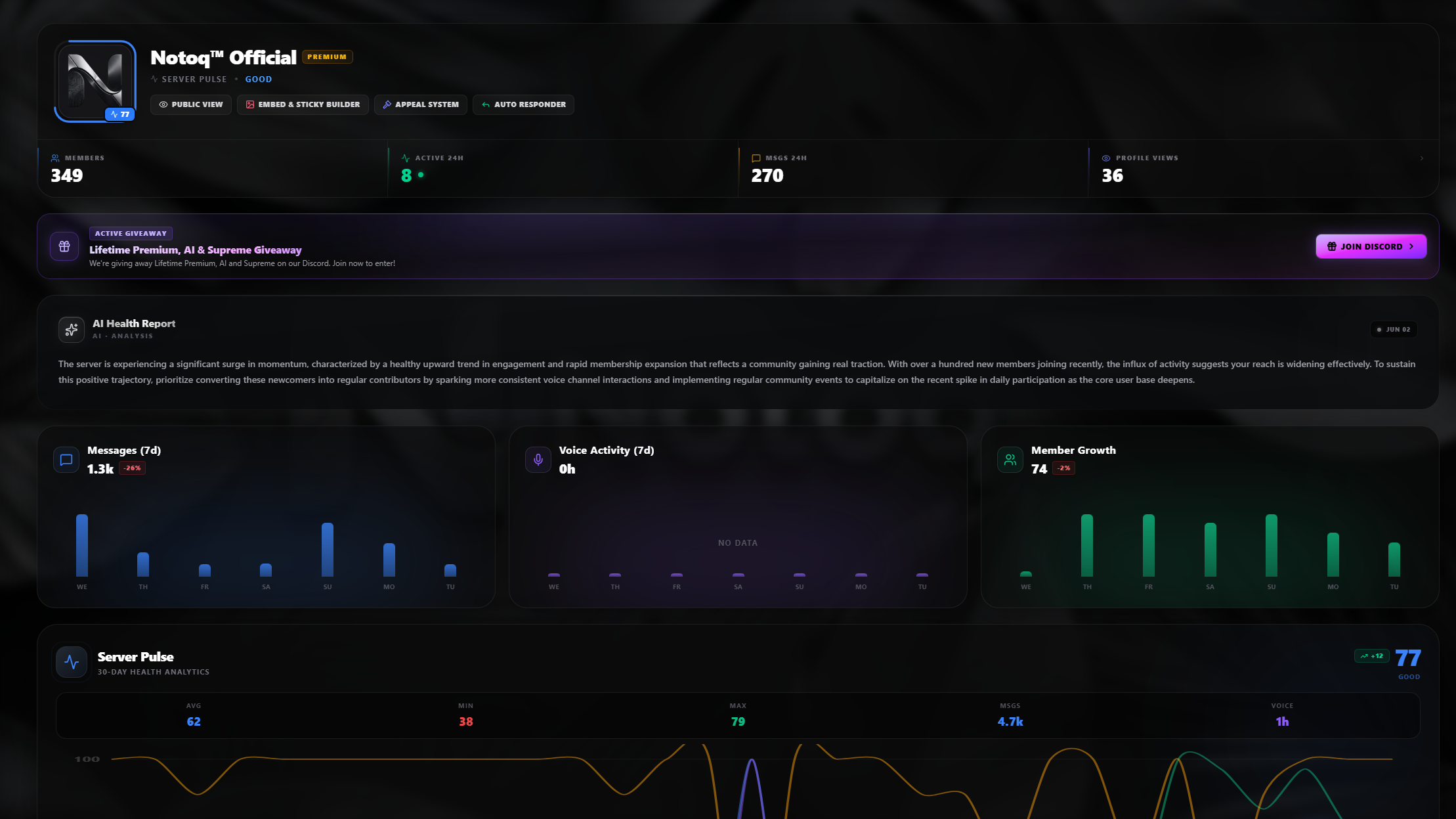The height and width of the screenshot is (819, 1456).
Task: Click the giveaway gift icon
Action: (x=64, y=246)
